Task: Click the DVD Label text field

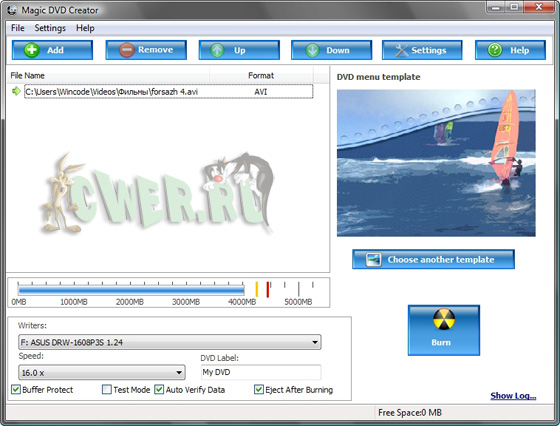Action: click(x=261, y=372)
